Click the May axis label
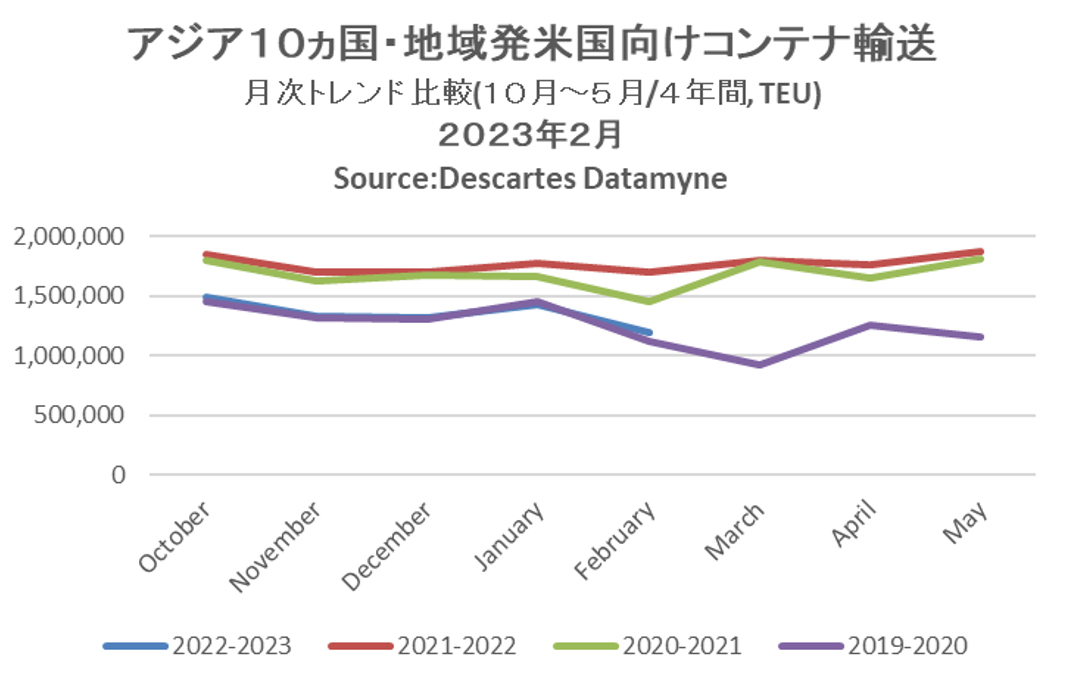1065x675 pixels. pos(966,522)
